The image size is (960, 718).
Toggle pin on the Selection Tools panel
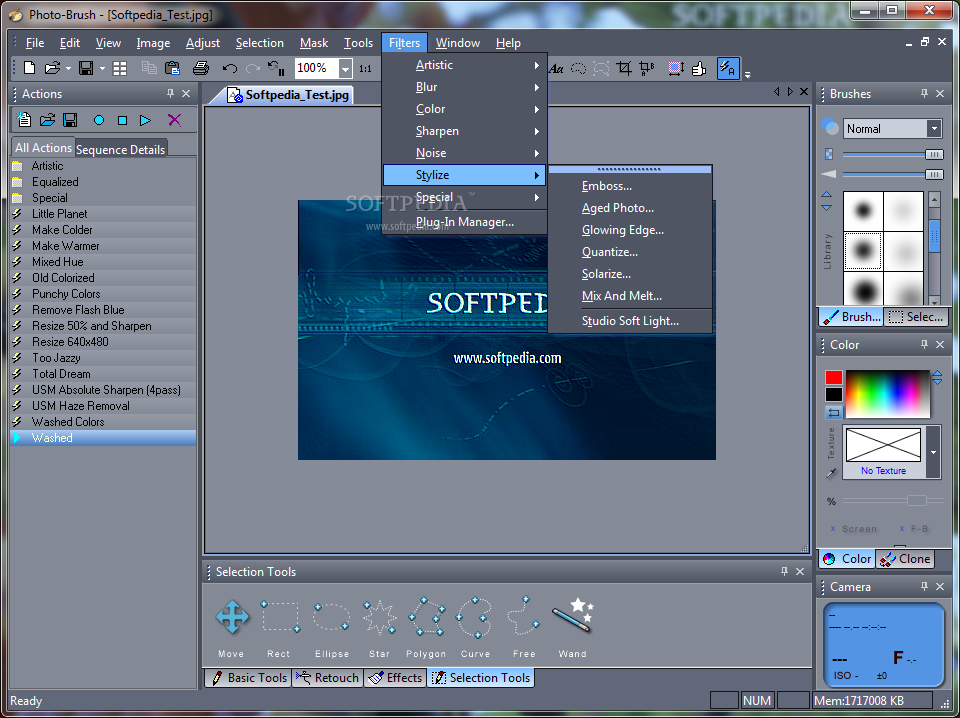point(784,571)
